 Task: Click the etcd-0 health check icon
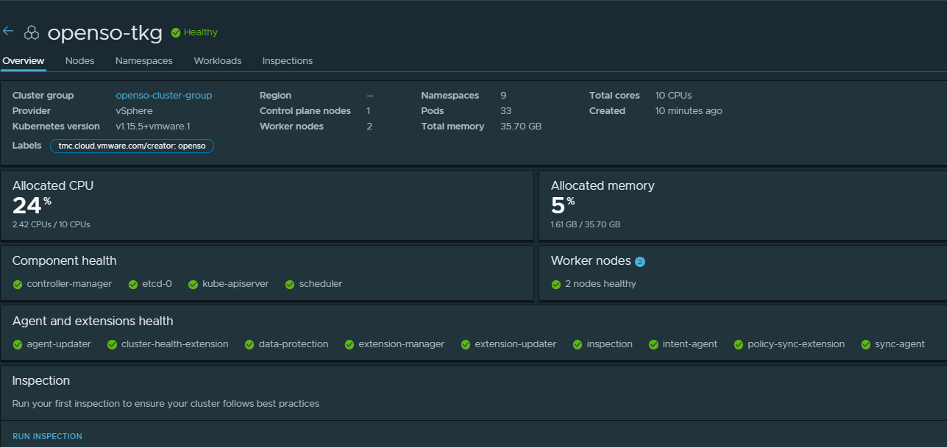click(133, 284)
